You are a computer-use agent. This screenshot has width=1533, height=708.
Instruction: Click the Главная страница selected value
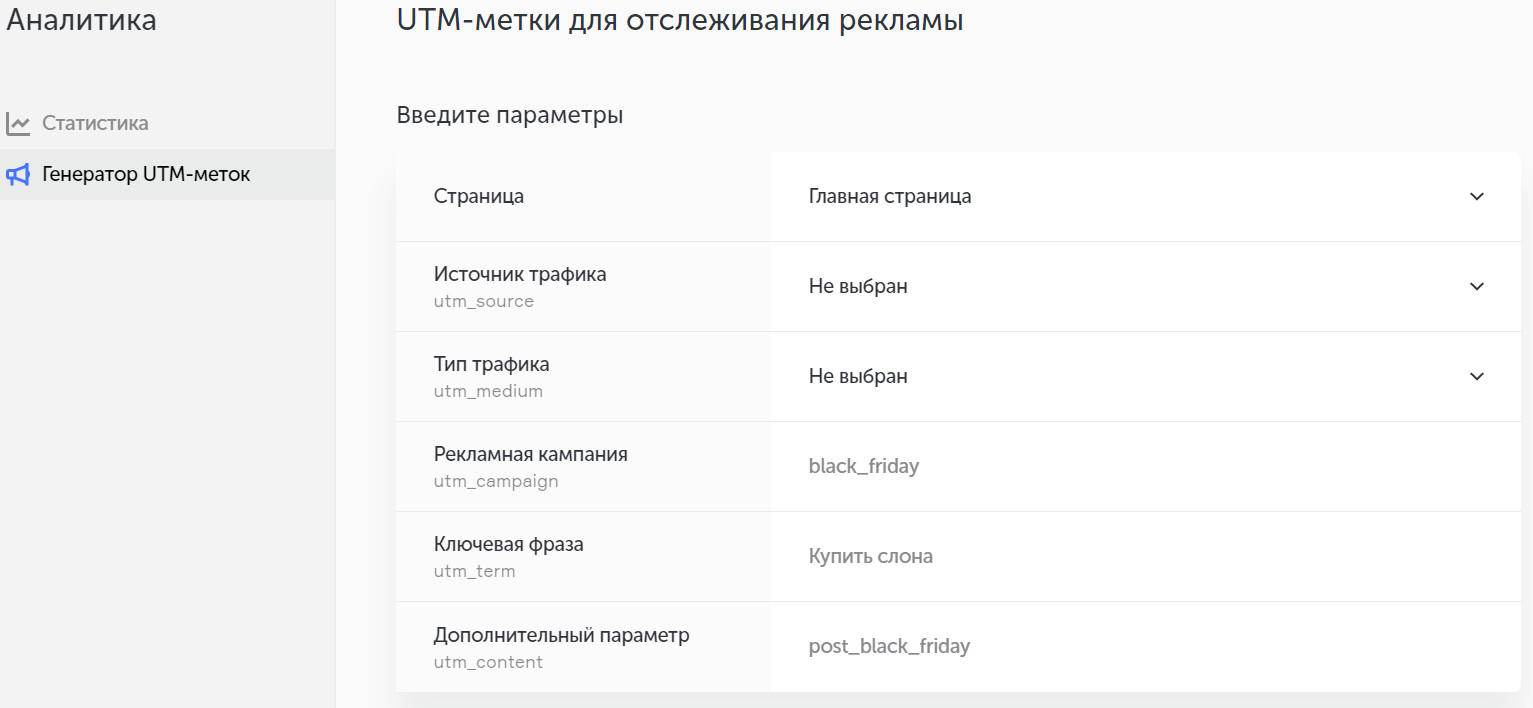890,197
